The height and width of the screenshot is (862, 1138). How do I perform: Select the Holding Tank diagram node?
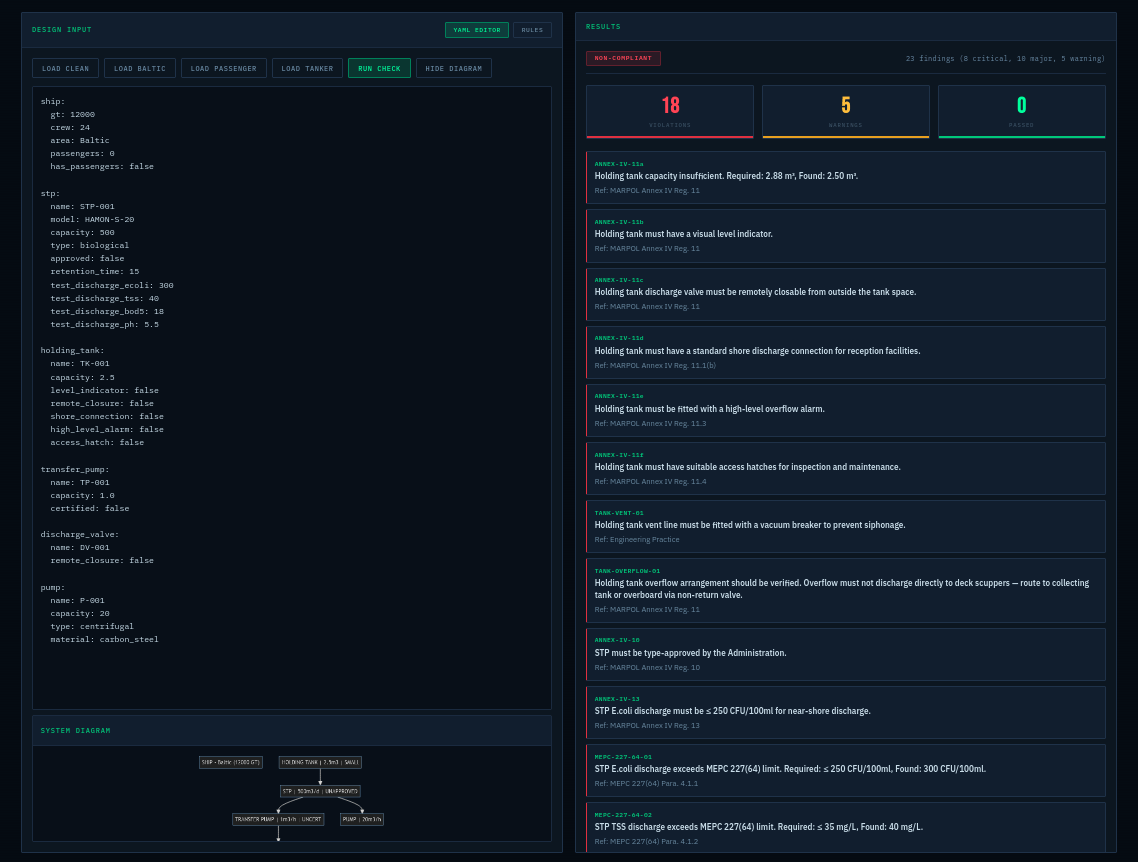[x=320, y=762]
